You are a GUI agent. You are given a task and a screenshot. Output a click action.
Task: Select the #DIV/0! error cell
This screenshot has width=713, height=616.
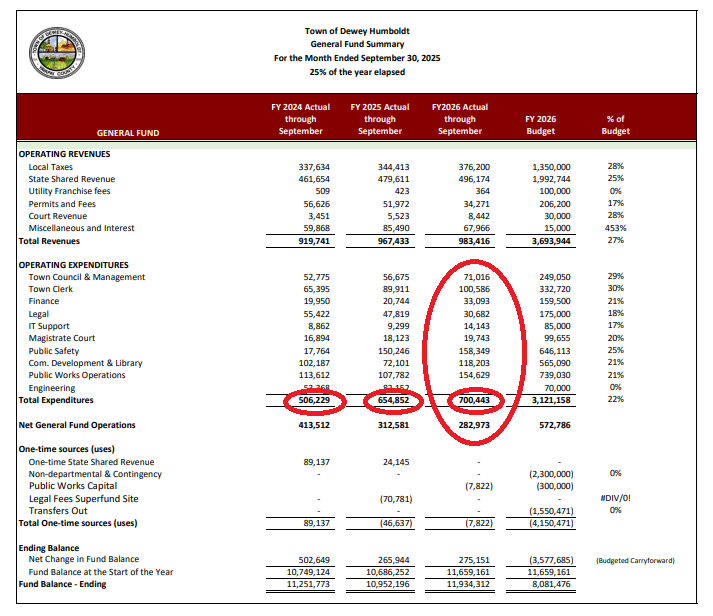click(x=616, y=498)
